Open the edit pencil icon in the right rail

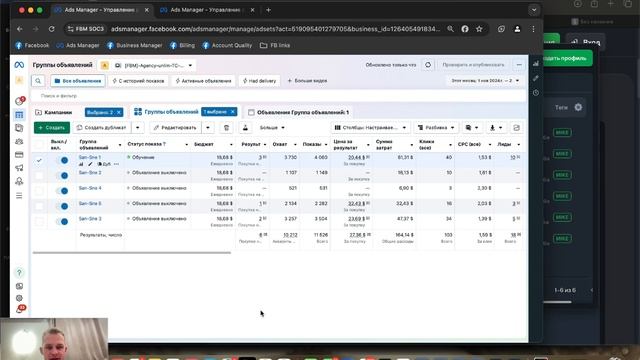(536, 78)
